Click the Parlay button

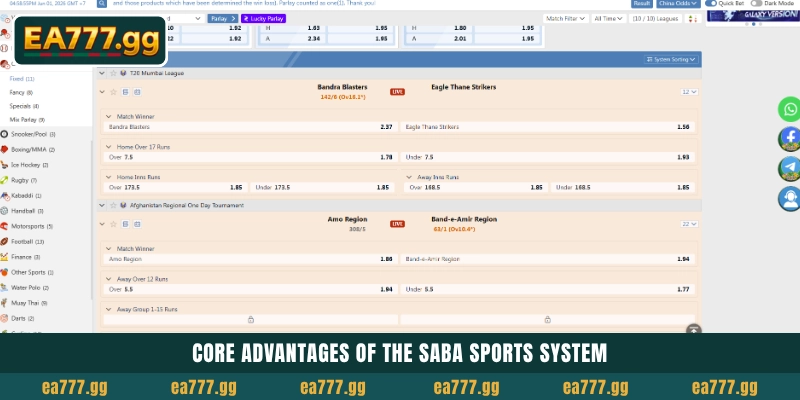[222, 19]
